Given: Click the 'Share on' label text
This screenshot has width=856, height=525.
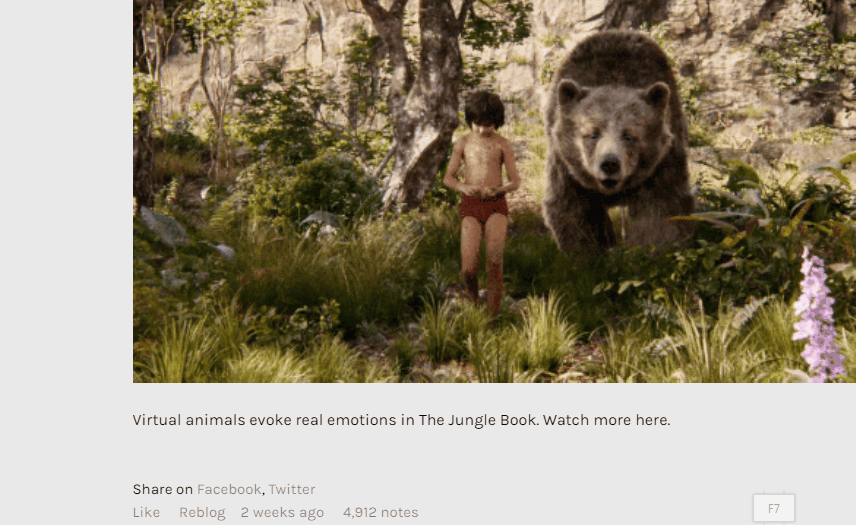Looking at the screenshot, I should [163, 490].
